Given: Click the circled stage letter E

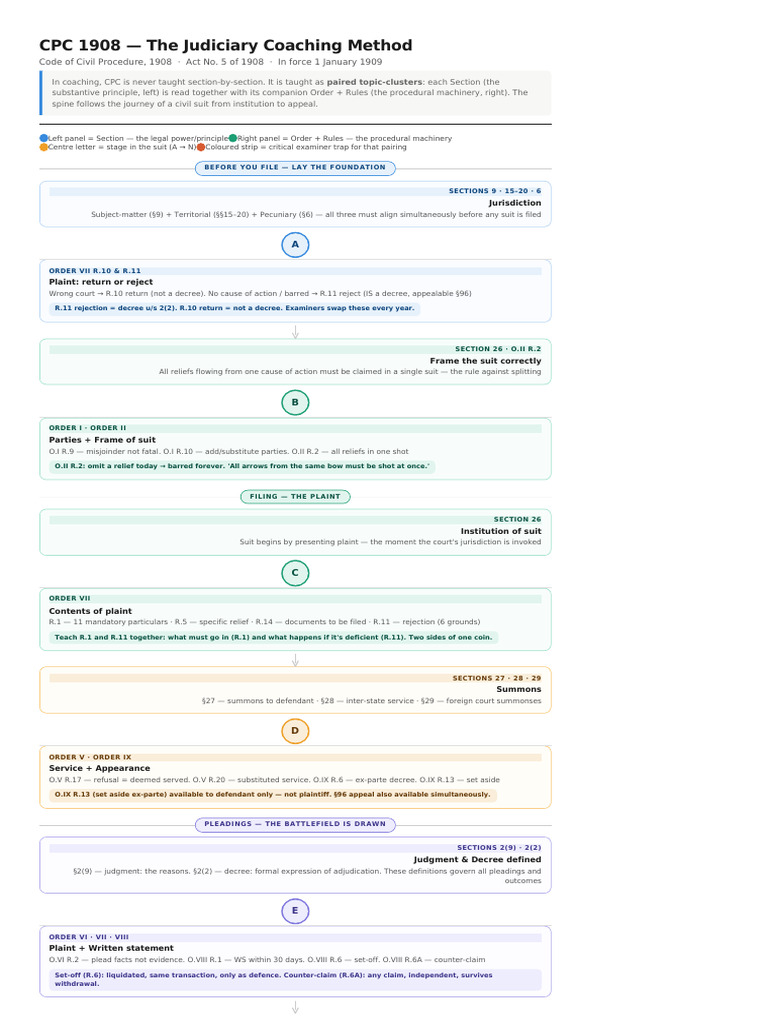Looking at the screenshot, I should click(x=295, y=910).
